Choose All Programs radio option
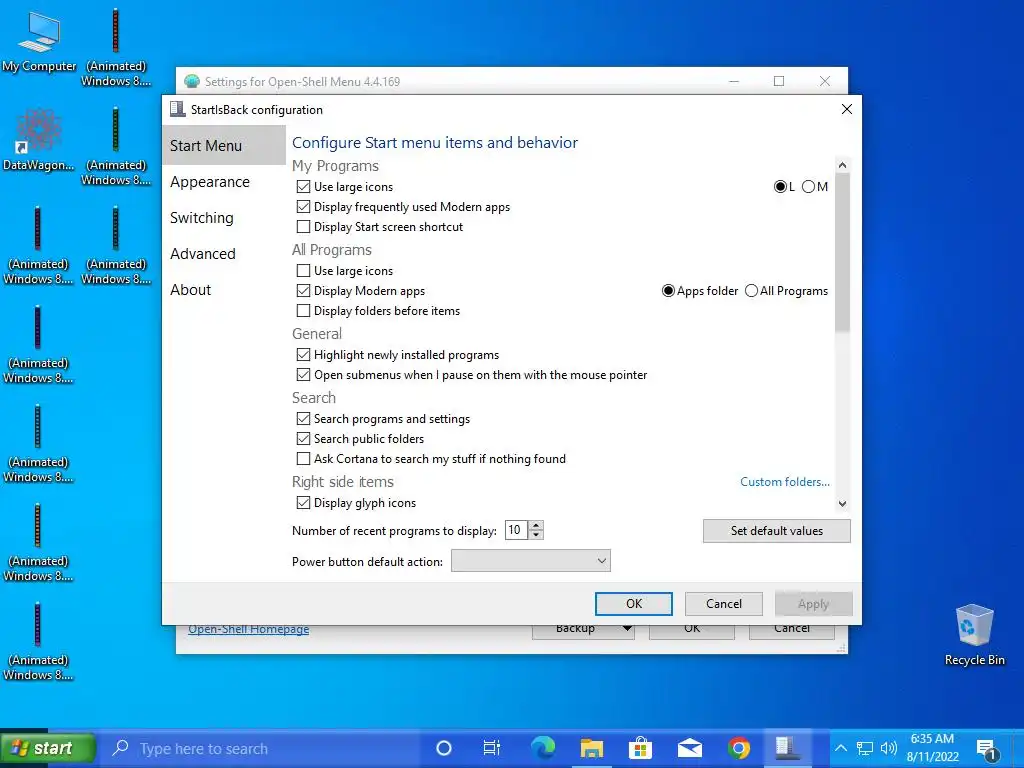This screenshot has width=1024, height=768. pos(752,291)
